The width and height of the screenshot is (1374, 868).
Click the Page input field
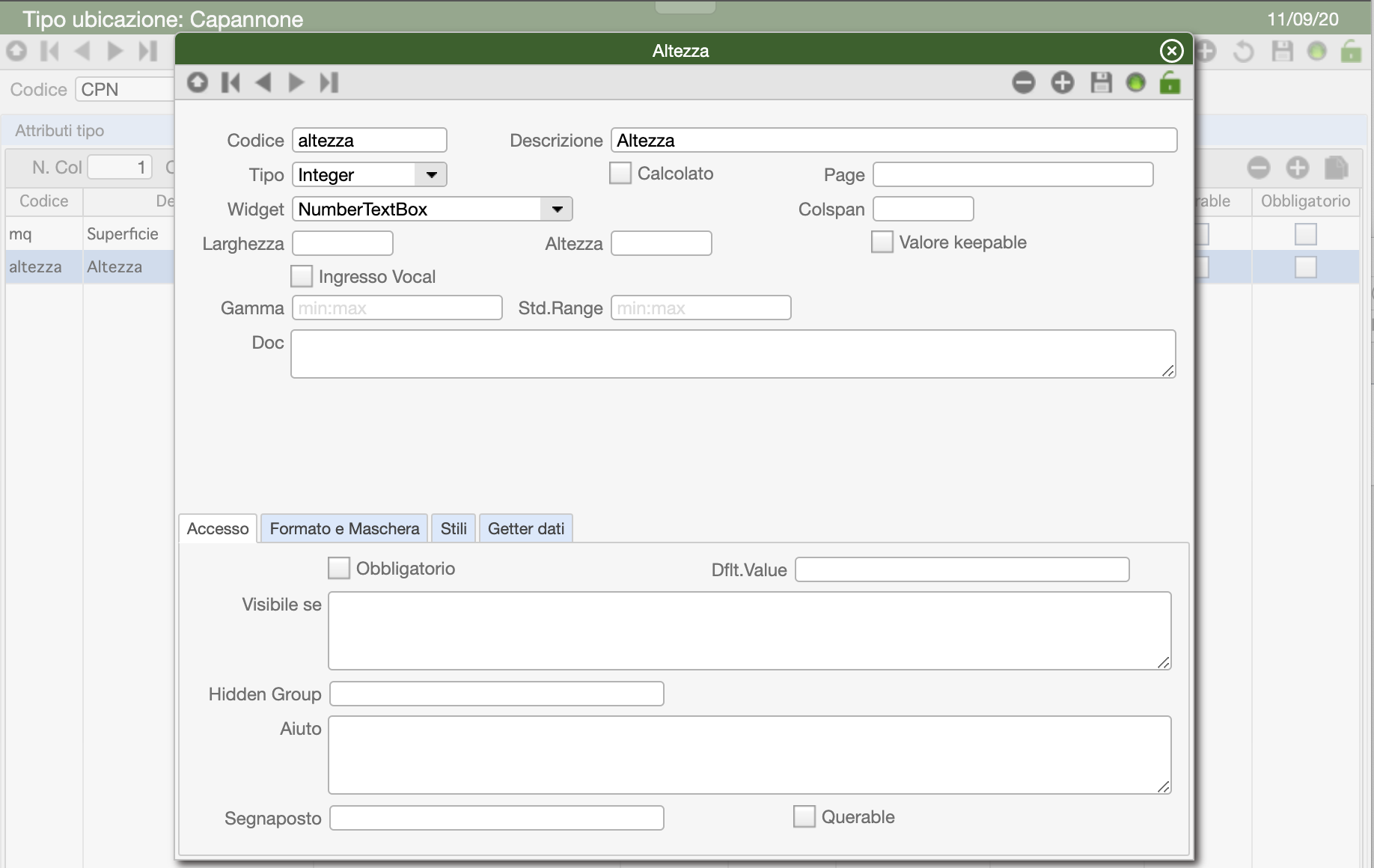tap(1013, 174)
